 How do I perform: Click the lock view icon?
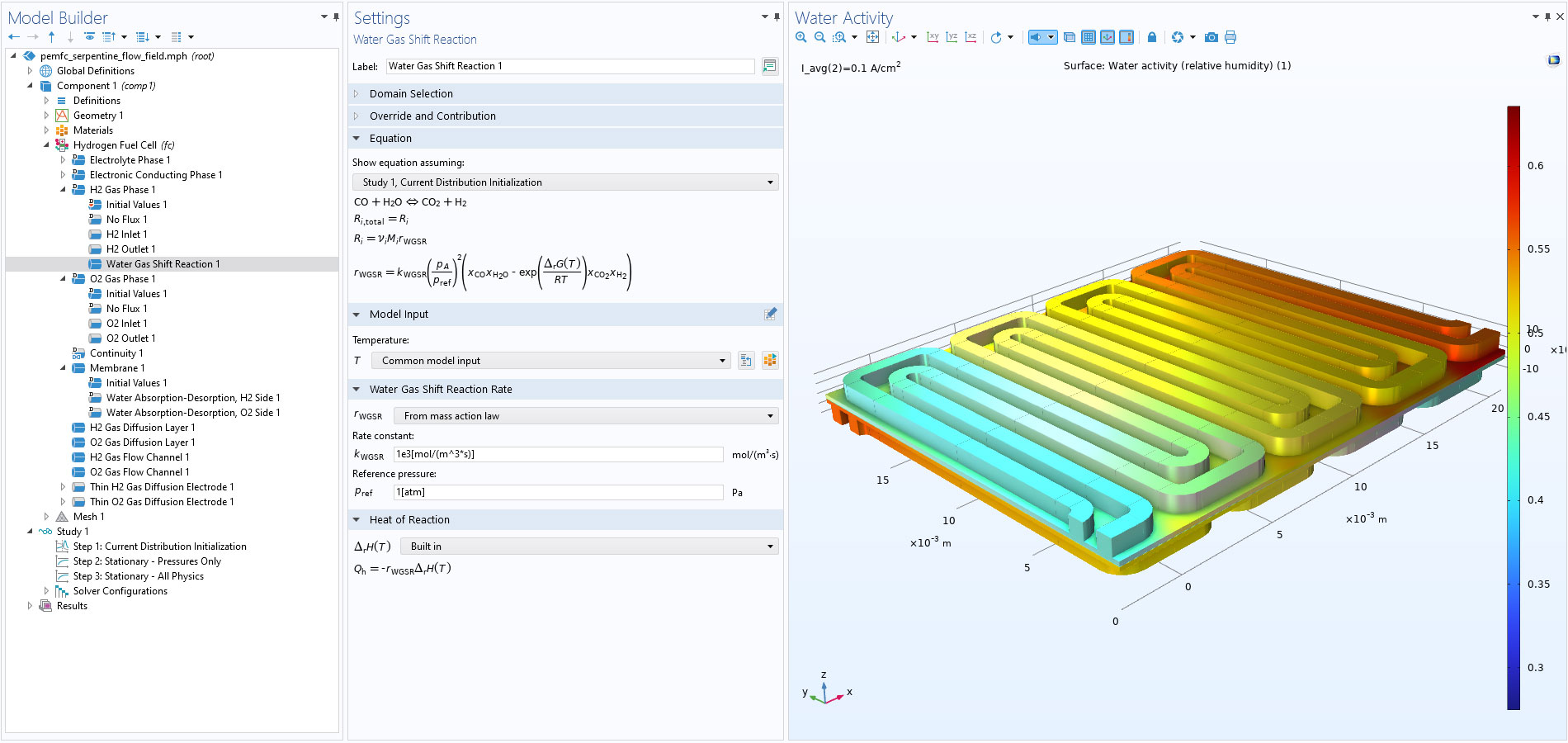point(1152,37)
